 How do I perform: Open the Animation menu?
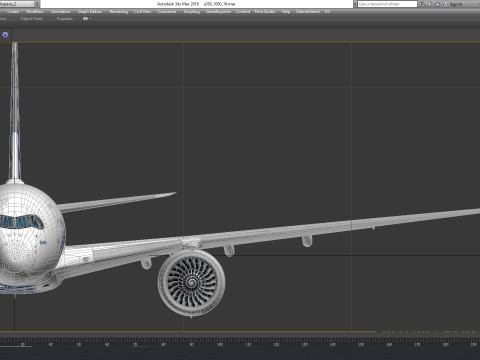point(61,12)
